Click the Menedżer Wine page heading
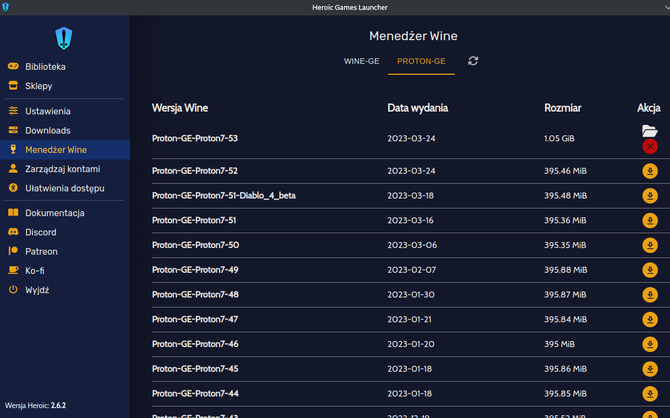The height and width of the screenshot is (418, 670). point(413,36)
